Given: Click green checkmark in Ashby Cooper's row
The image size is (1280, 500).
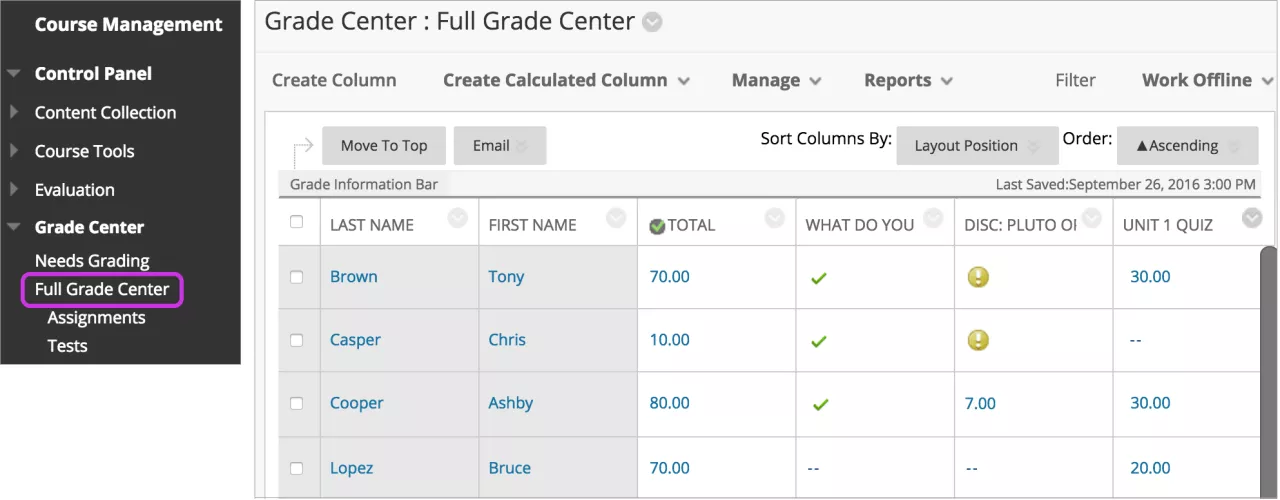Looking at the screenshot, I should coord(820,404).
